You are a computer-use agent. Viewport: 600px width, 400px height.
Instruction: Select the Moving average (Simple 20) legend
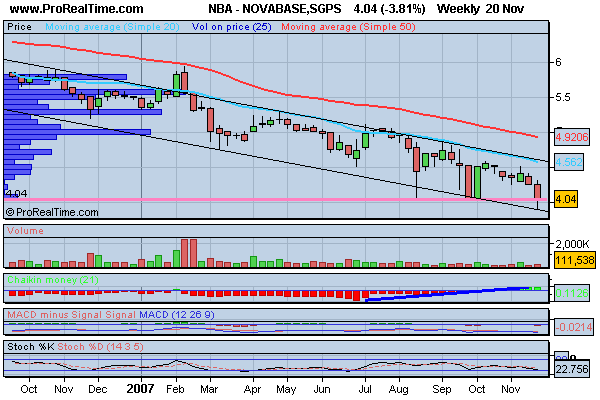112,27
